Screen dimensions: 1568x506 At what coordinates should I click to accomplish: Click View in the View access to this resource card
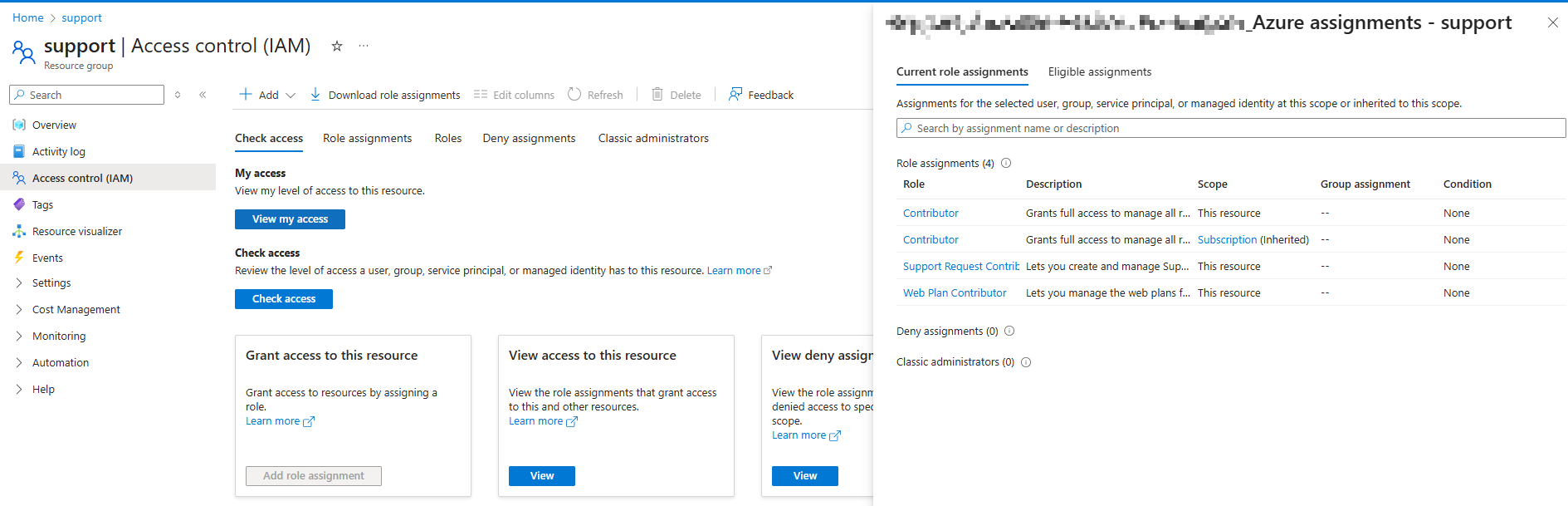click(542, 476)
